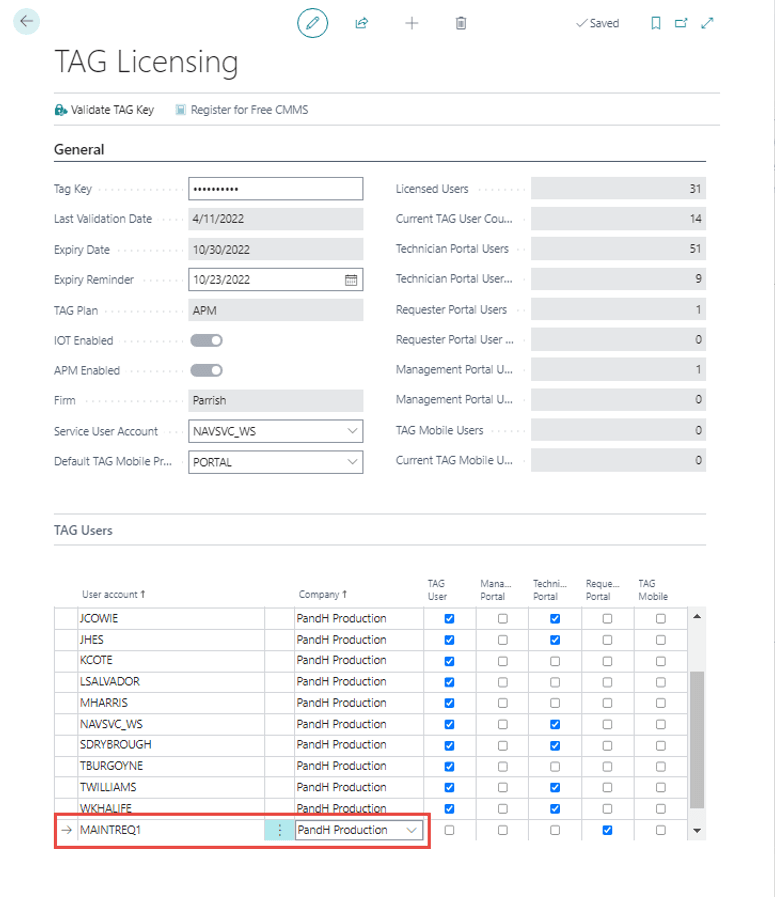Image resolution: width=775 pixels, height=897 pixels.
Task: Uncheck Technician Portal for TWILLIAMS
Action: point(555,788)
